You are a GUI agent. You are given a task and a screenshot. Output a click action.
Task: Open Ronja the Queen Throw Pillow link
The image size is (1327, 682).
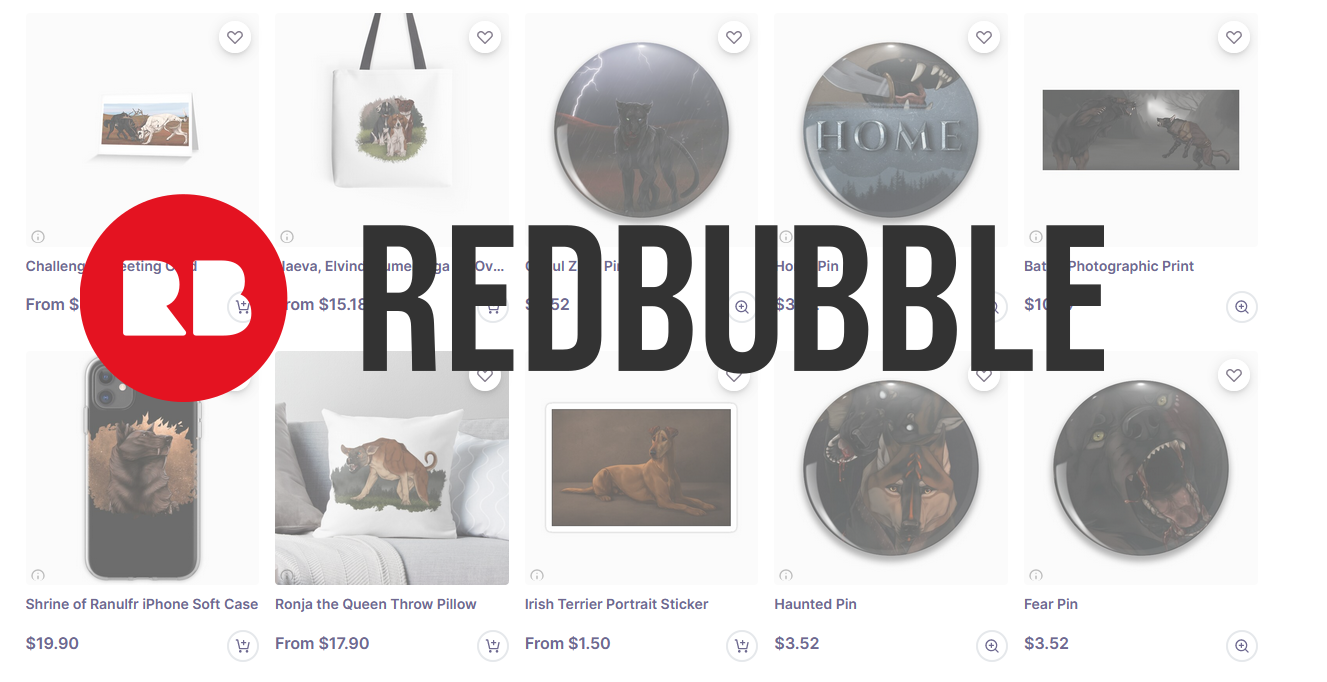pos(376,604)
